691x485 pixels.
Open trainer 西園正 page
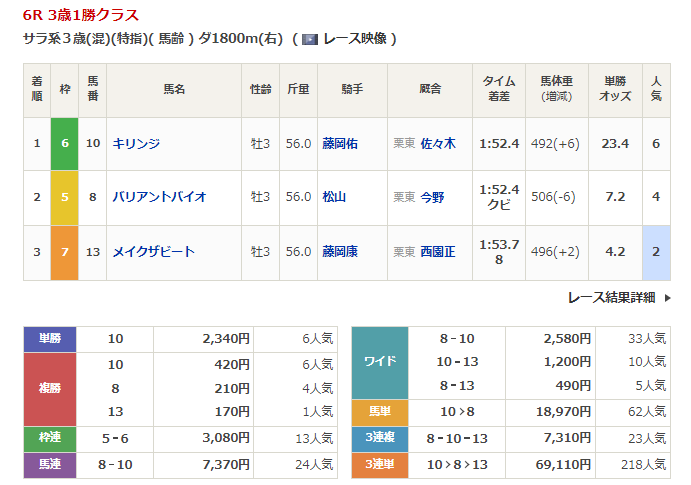[x=438, y=252]
